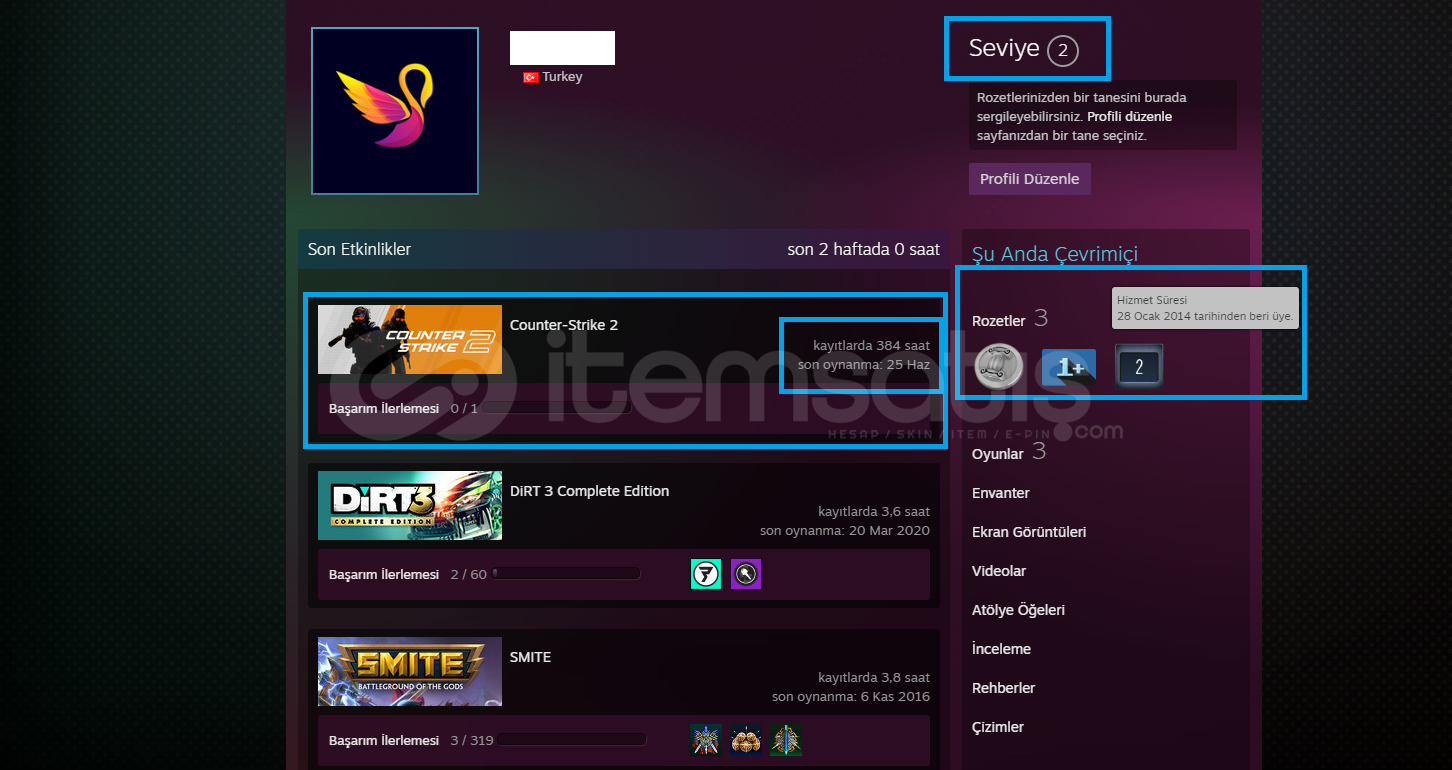
Task: Click the middle SMITE achievement icon
Action: click(x=746, y=740)
